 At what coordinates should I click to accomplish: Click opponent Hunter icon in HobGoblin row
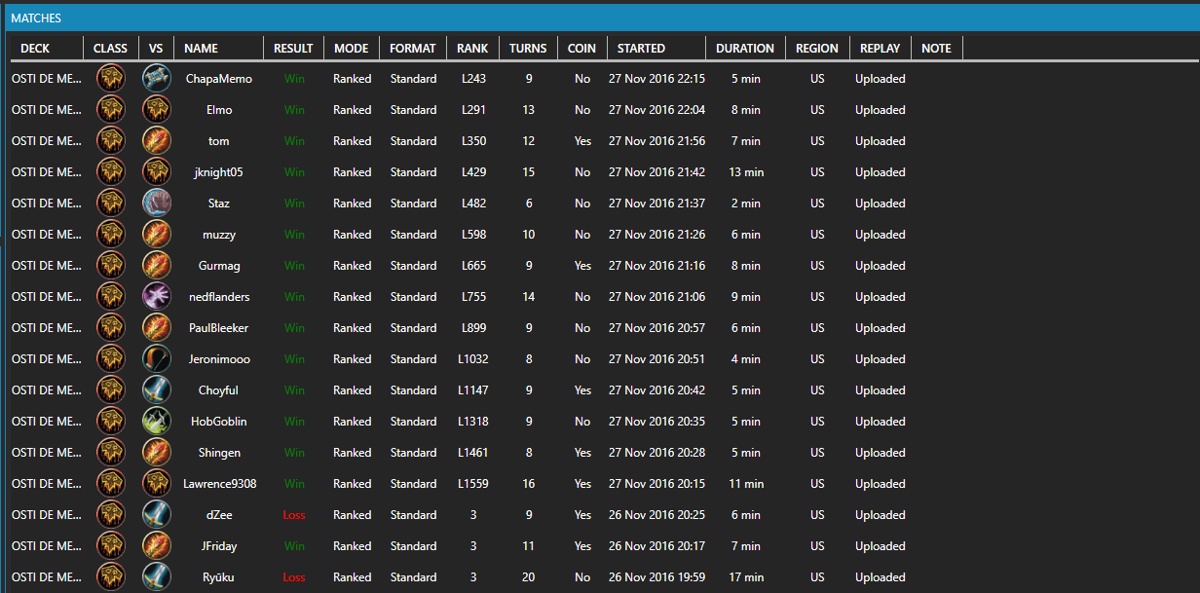[x=157, y=421]
